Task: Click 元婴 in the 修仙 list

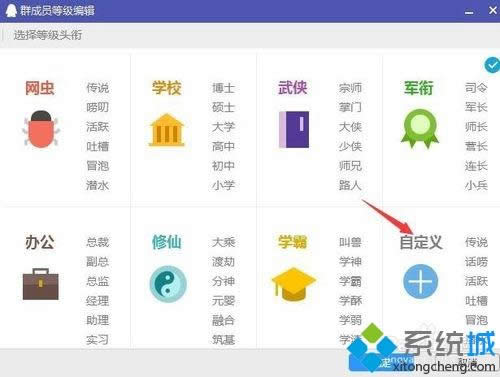Action: click(x=223, y=301)
